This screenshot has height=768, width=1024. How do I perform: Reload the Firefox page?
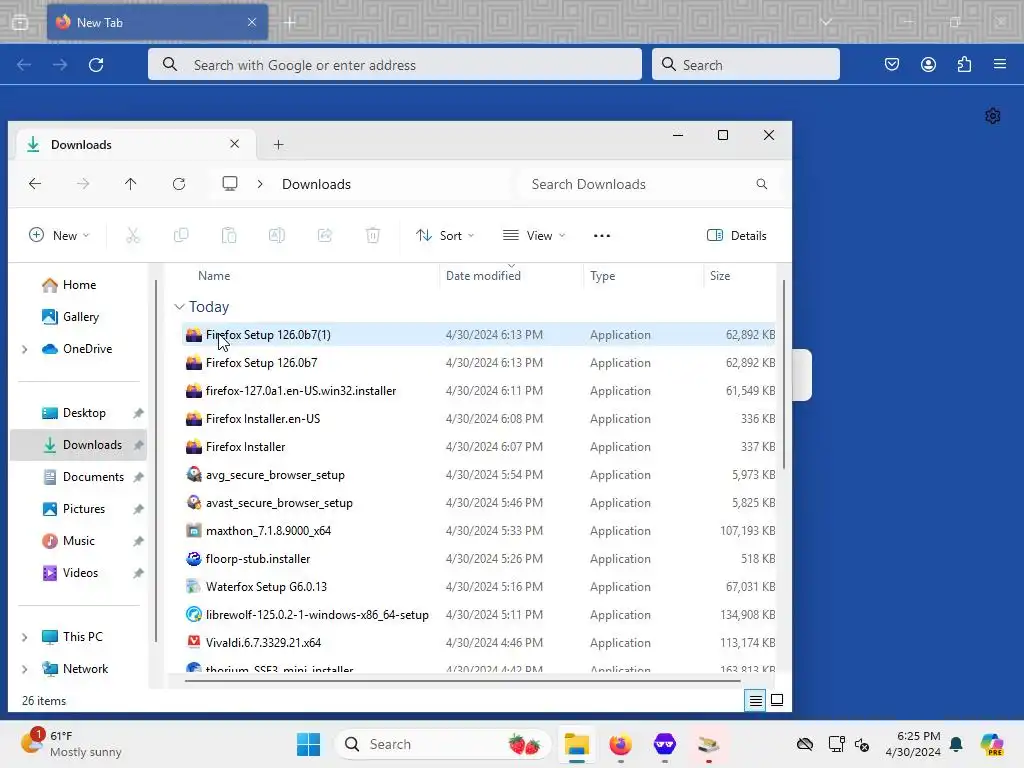pyautogui.click(x=96, y=65)
